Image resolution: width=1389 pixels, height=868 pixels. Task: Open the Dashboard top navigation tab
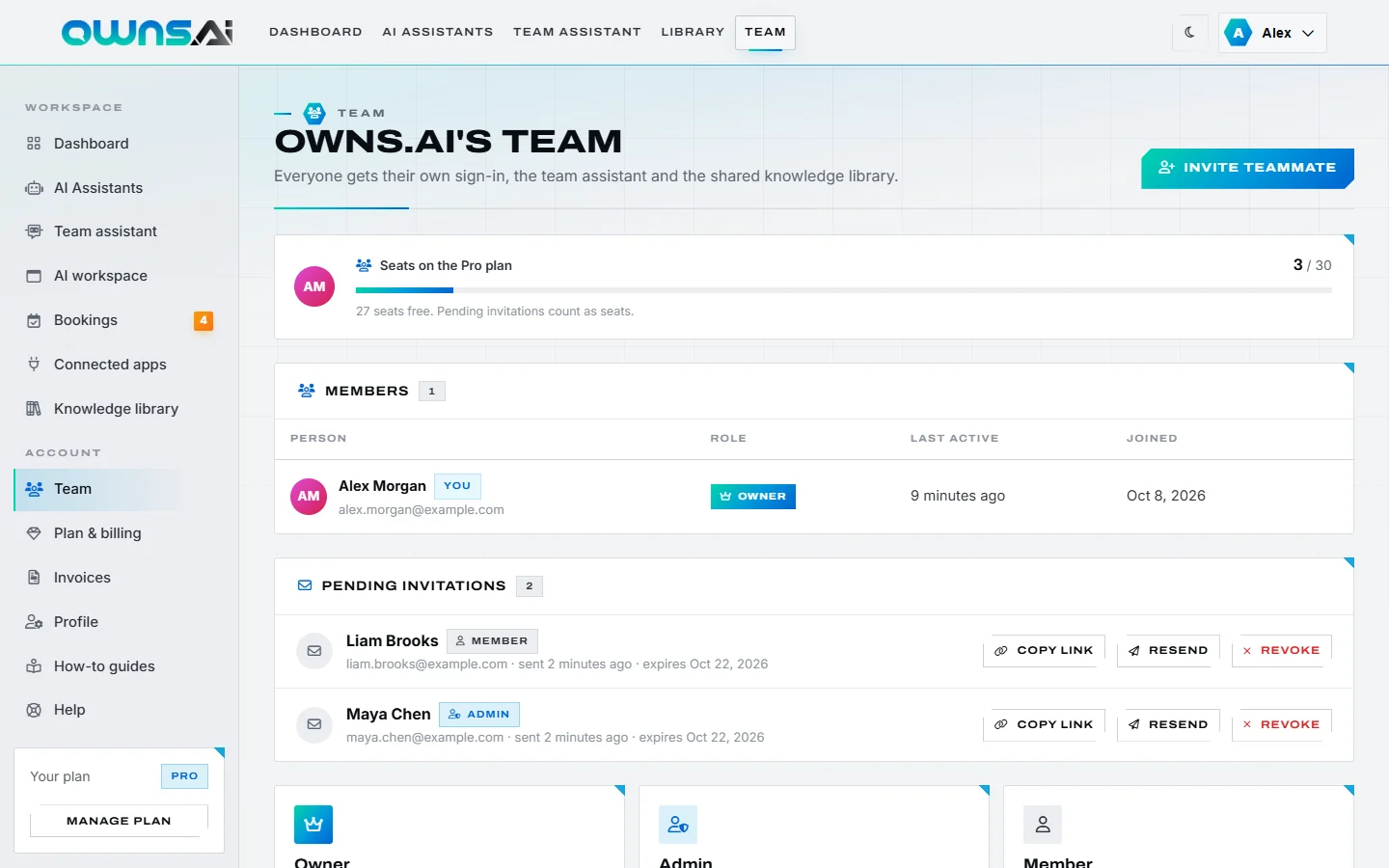click(315, 32)
